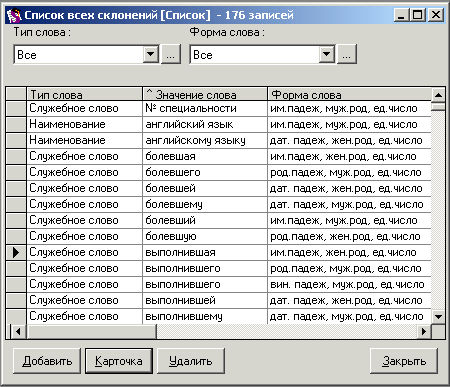This screenshot has height=387, width=450.
Task: Click 'вин. падеж, муж.род, ед.число' cell
Action: tap(349, 284)
